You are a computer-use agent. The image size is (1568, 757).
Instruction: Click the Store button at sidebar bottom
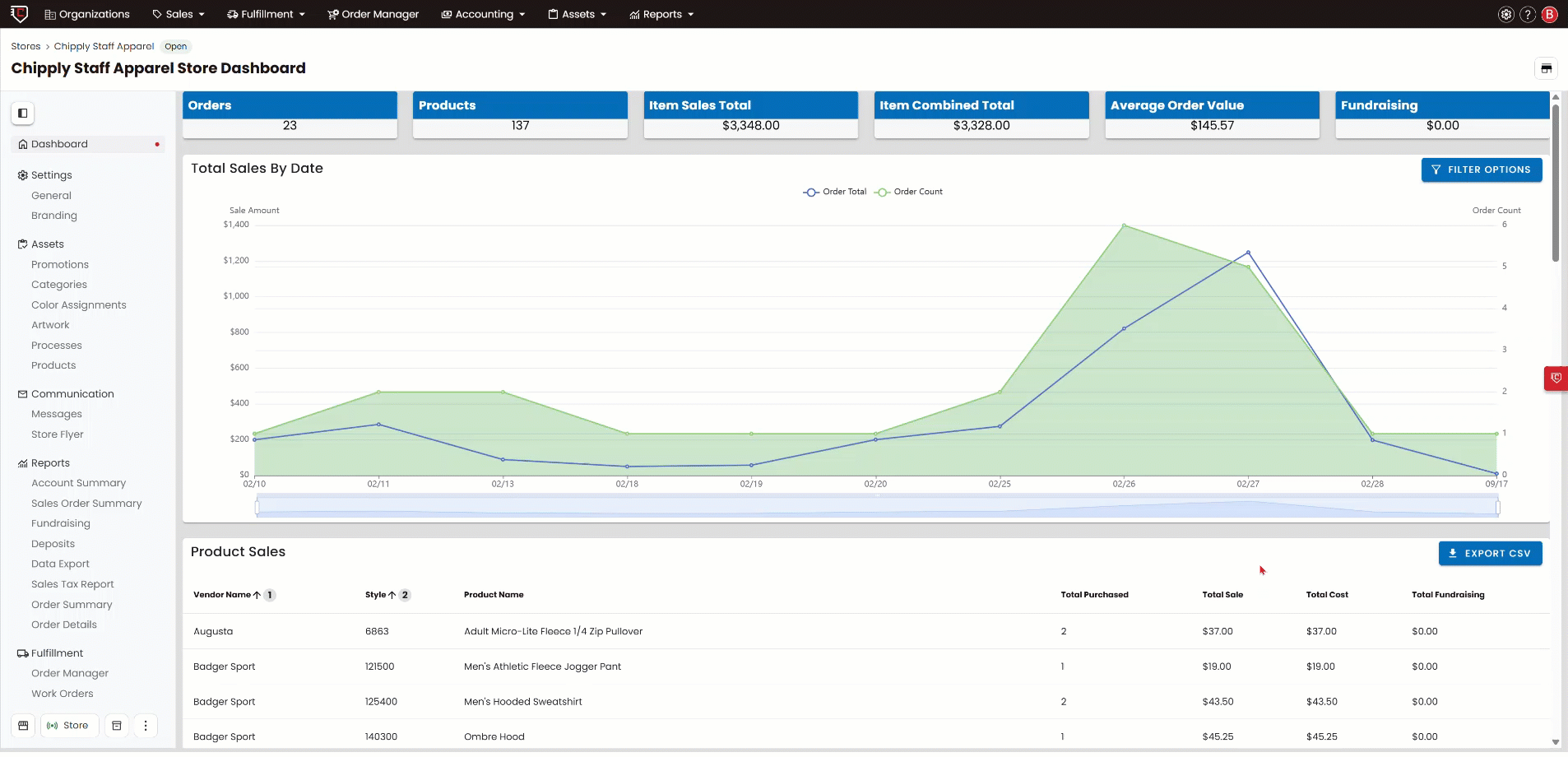coord(69,726)
